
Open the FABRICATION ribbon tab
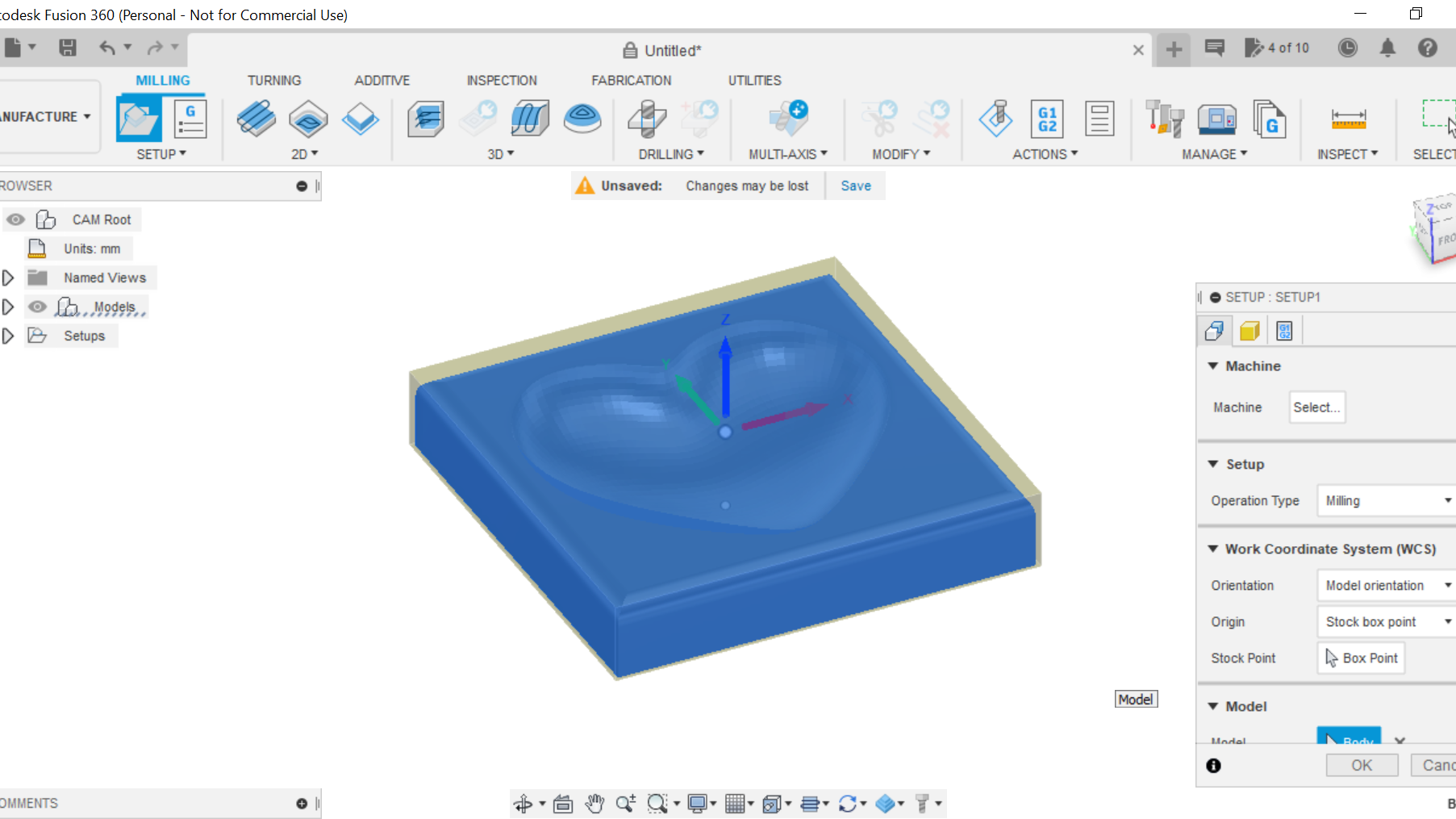click(632, 81)
